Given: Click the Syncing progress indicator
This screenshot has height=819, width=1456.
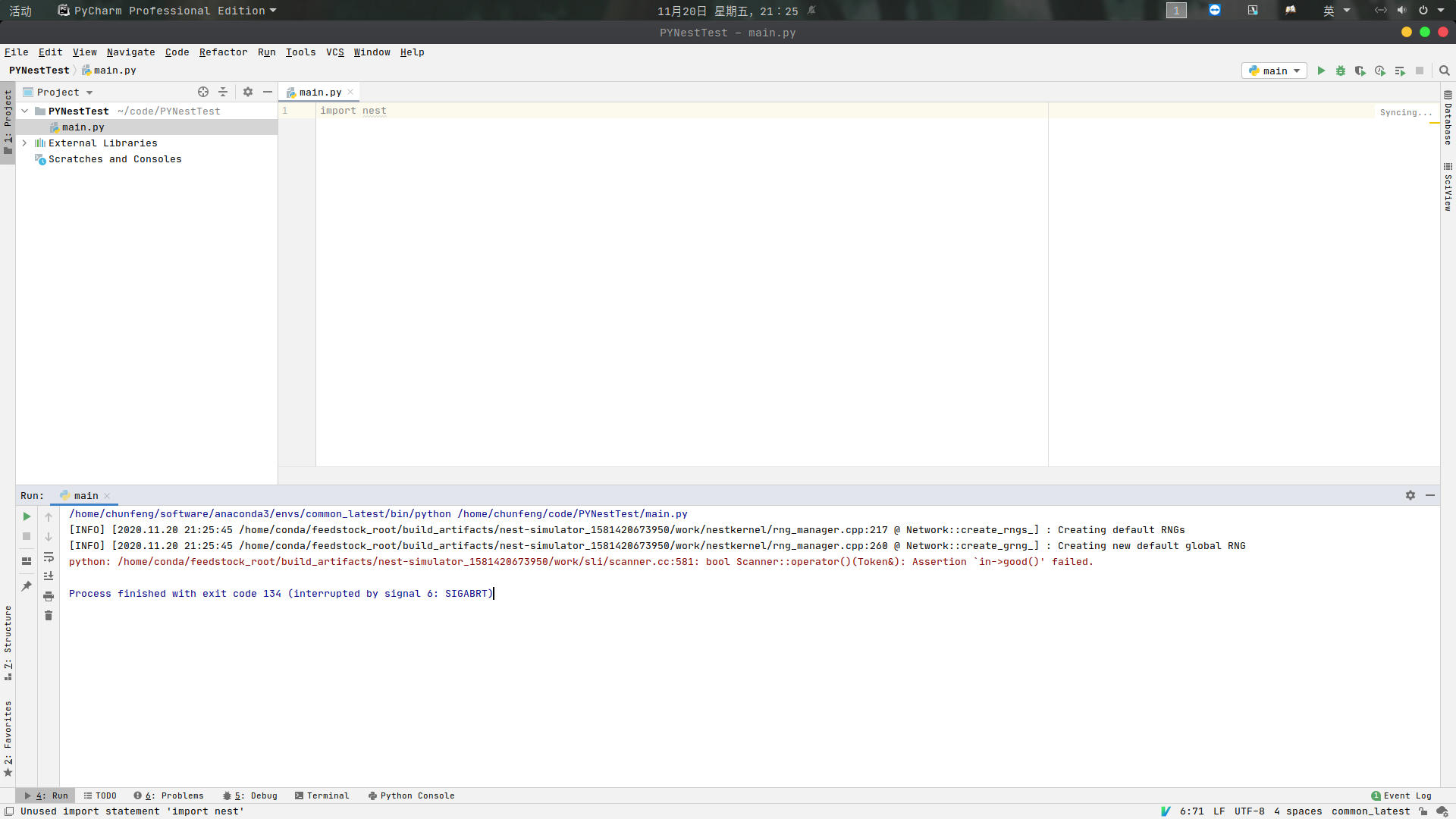Looking at the screenshot, I should click(x=1406, y=111).
